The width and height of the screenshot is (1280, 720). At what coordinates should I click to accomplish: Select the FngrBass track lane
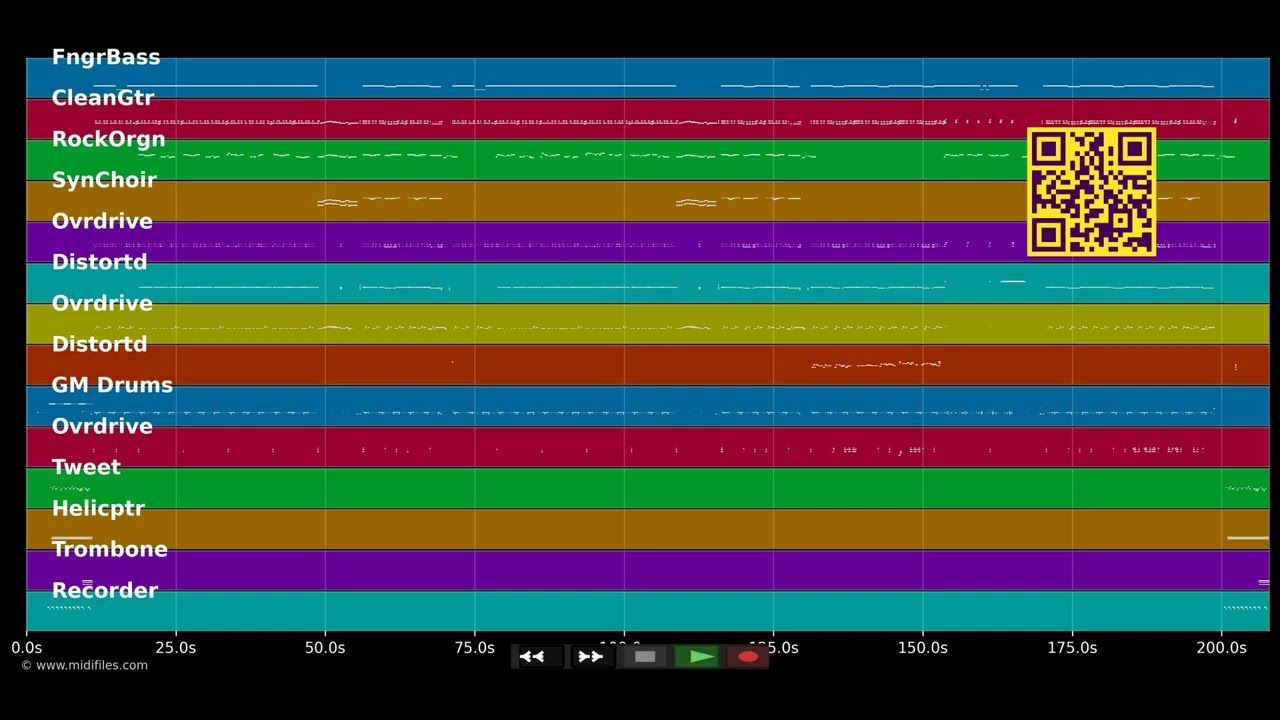tap(648, 78)
